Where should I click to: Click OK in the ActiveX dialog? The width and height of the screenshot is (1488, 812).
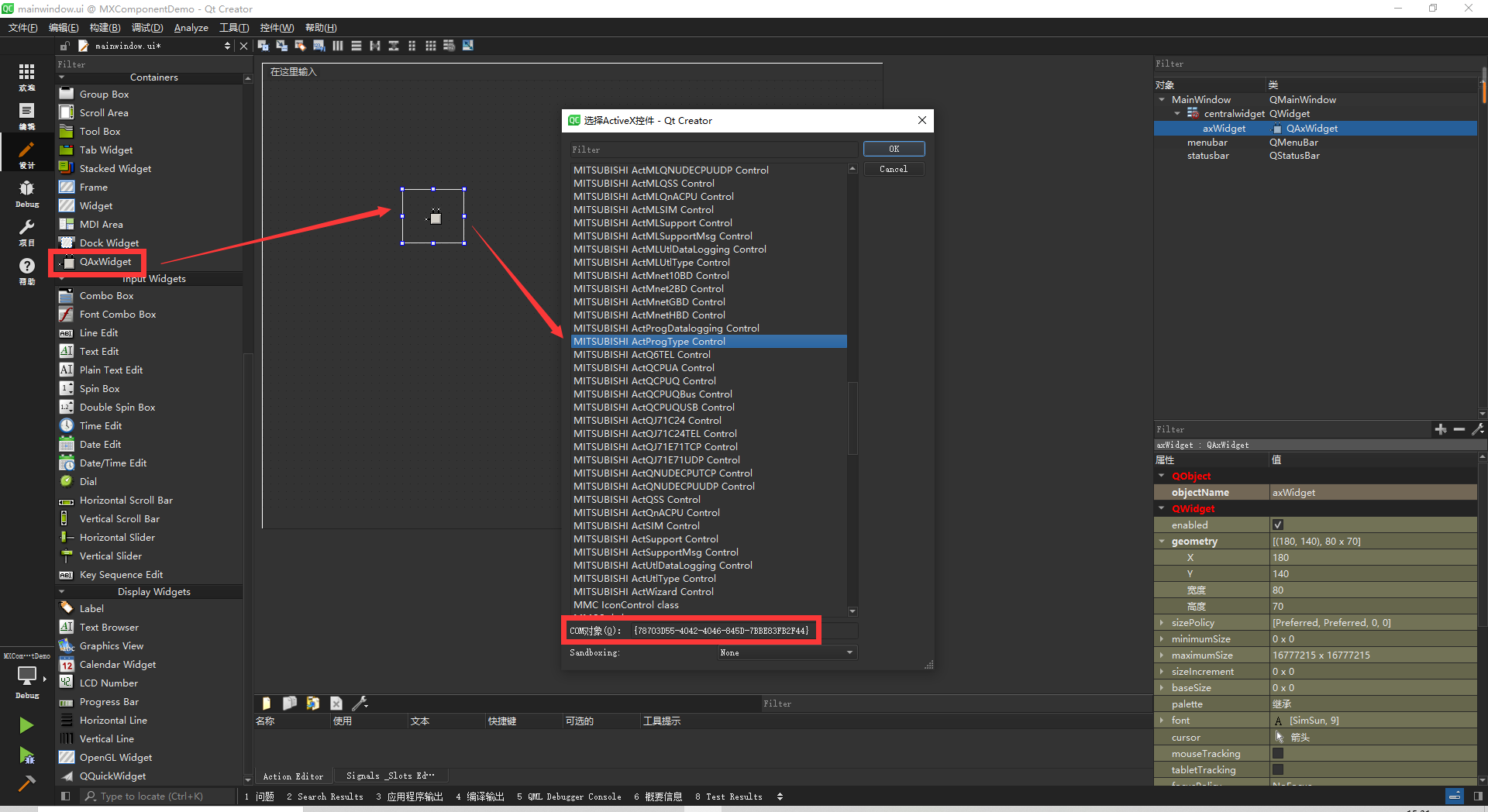[894, 149]
